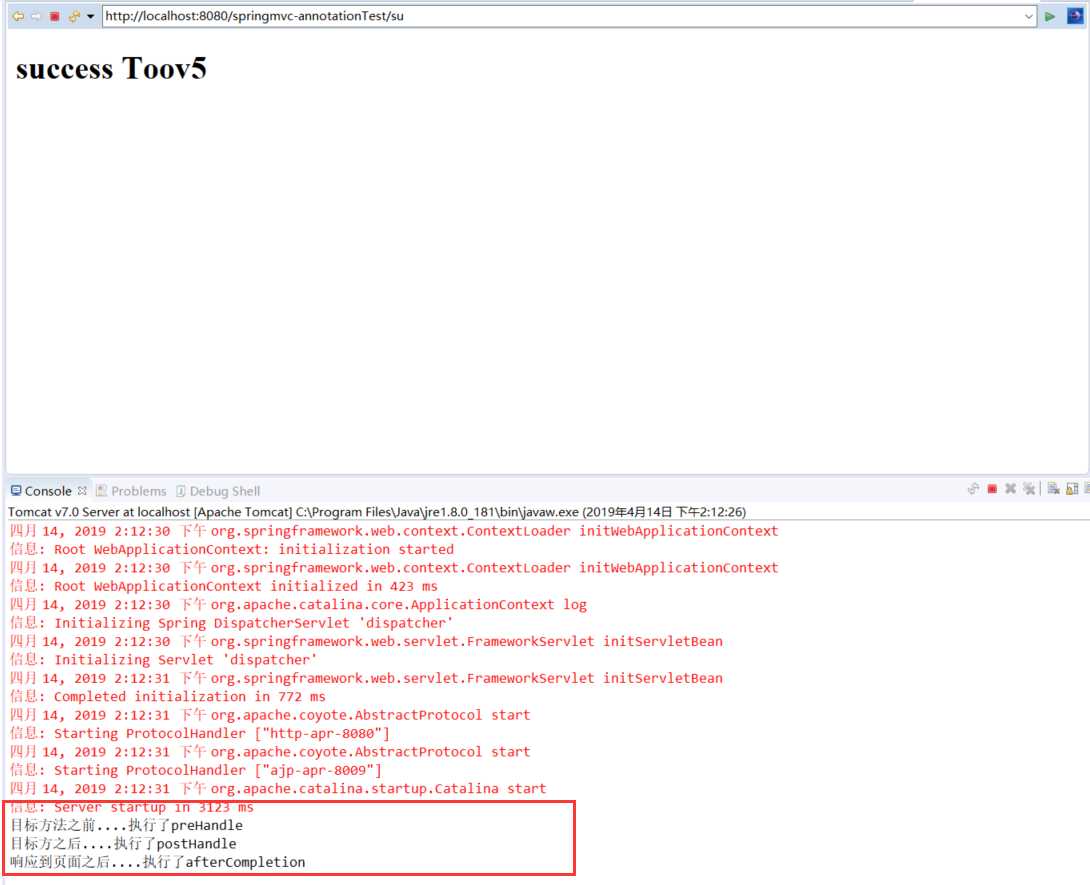Close the Console view tab

pos(82,491)
